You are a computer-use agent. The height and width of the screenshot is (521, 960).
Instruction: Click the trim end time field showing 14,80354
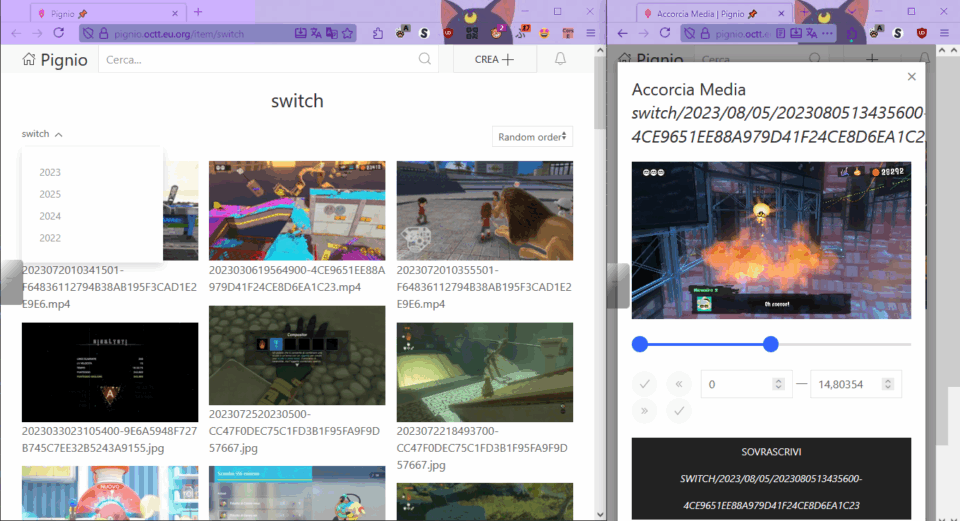(x=850, y=384)
